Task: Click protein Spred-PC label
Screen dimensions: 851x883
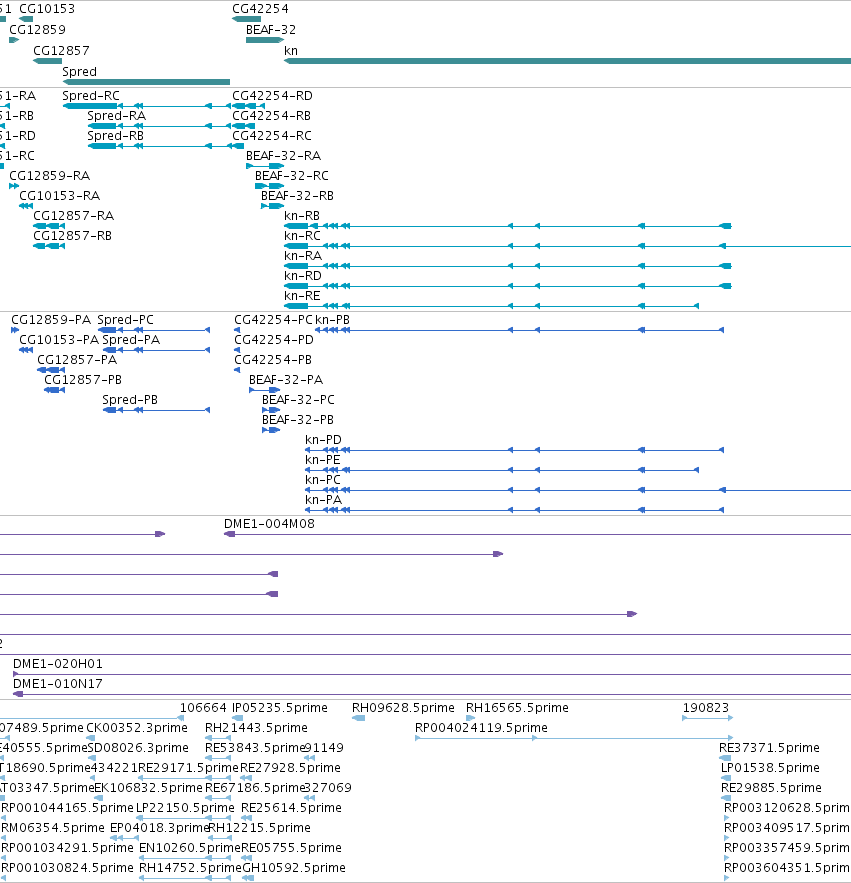Action: (x=126, y=319)
